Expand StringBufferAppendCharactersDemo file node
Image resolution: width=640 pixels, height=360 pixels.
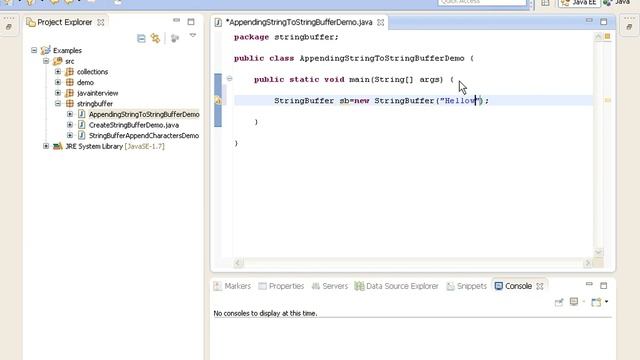[70, 135]
